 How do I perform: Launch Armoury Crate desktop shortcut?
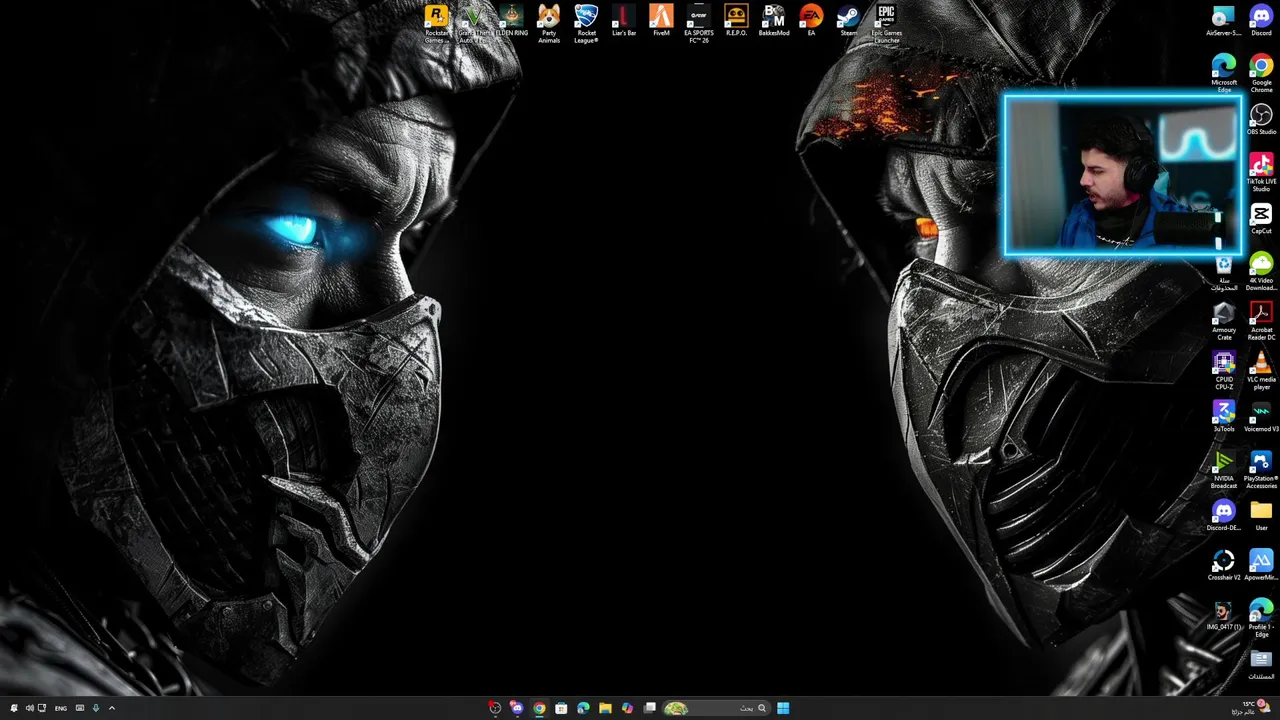1224,321
